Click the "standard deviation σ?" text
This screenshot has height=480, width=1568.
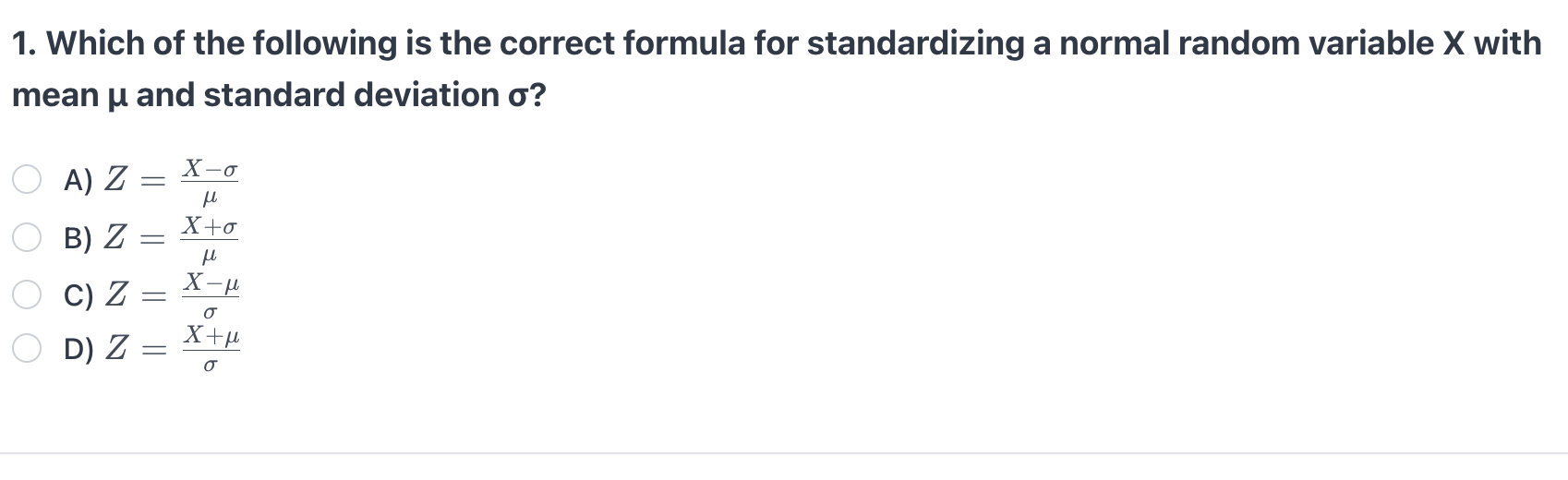pos(375,94)
